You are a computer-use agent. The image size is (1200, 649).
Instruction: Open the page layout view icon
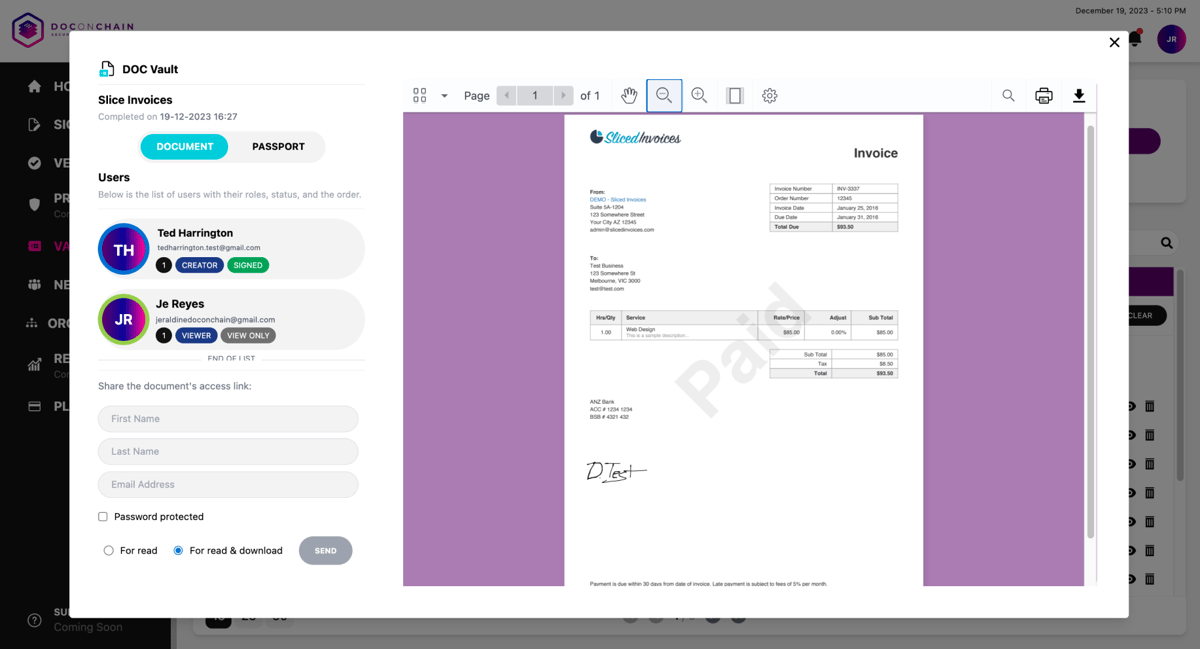point(735,95)
